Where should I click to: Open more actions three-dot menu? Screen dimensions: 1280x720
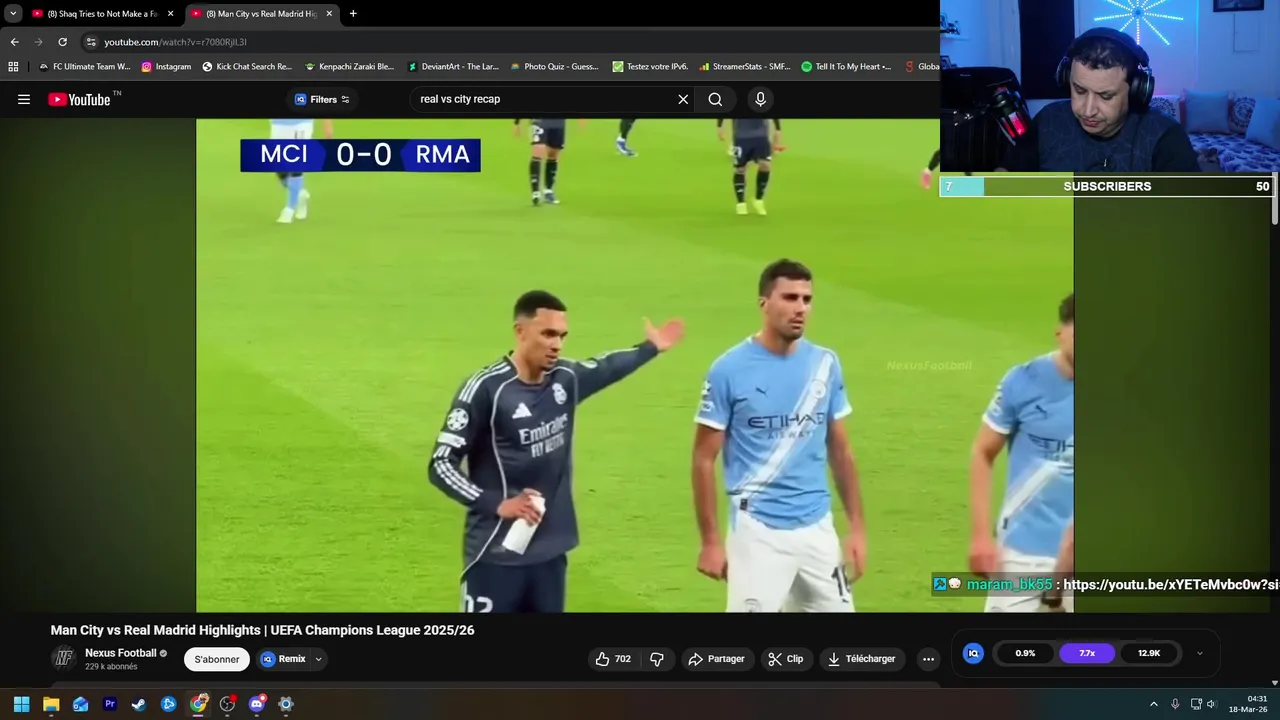click(x=928, y=659)
